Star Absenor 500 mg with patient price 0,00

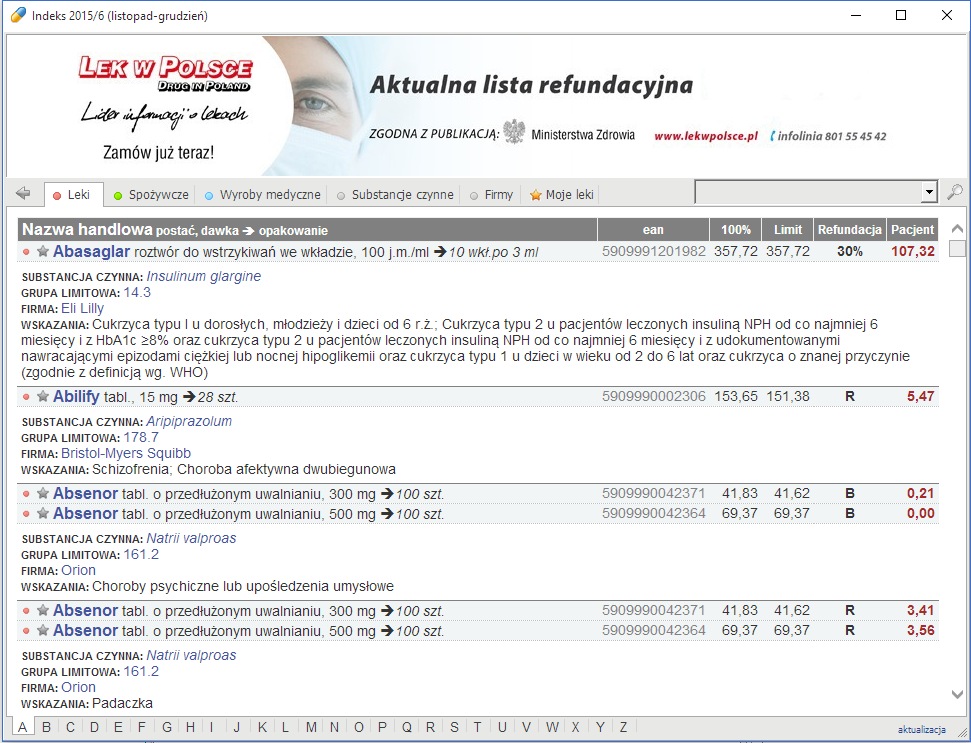pos(43,513)
